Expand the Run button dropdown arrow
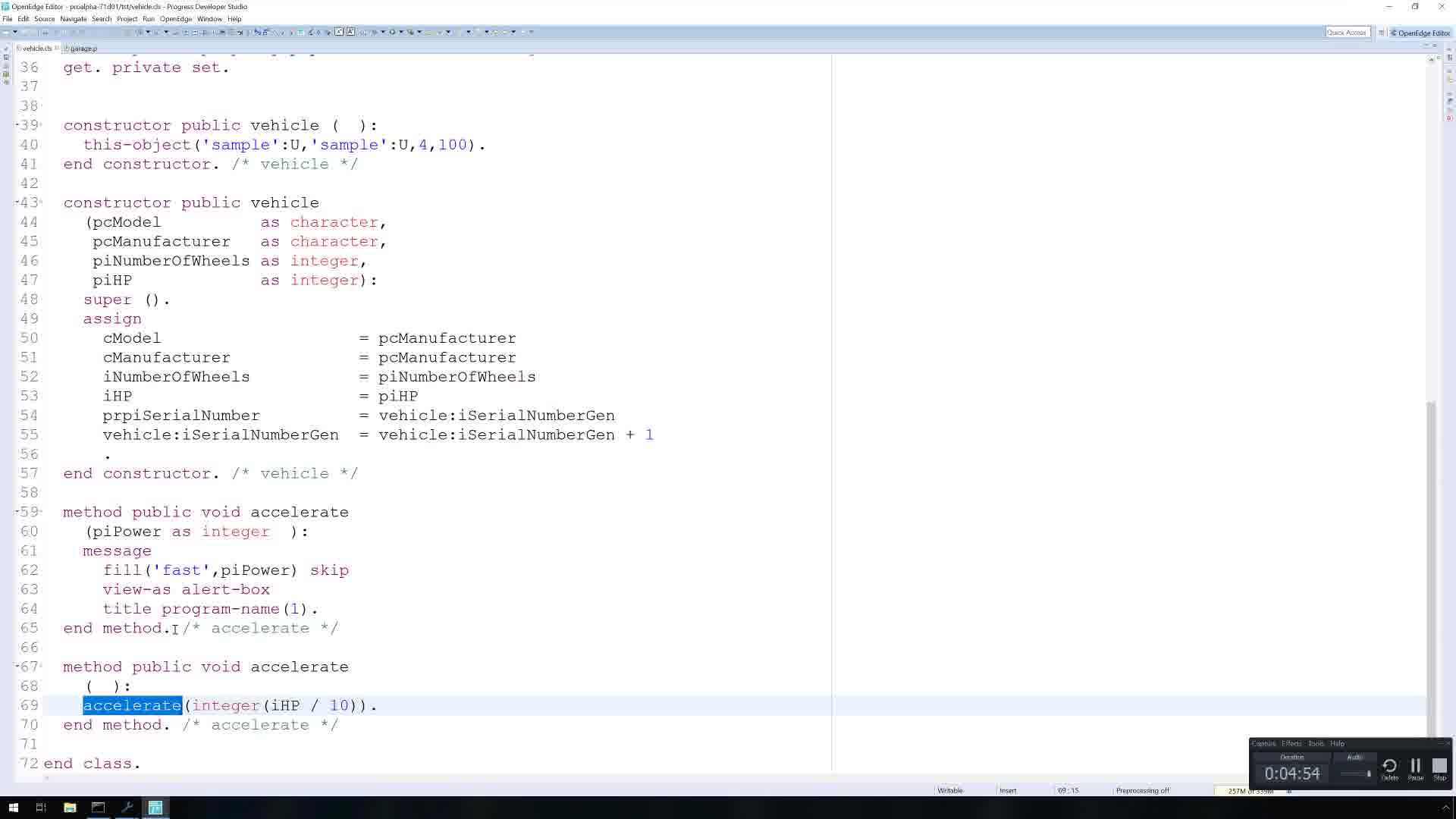The image size is (1456, 819). point(400,32)
